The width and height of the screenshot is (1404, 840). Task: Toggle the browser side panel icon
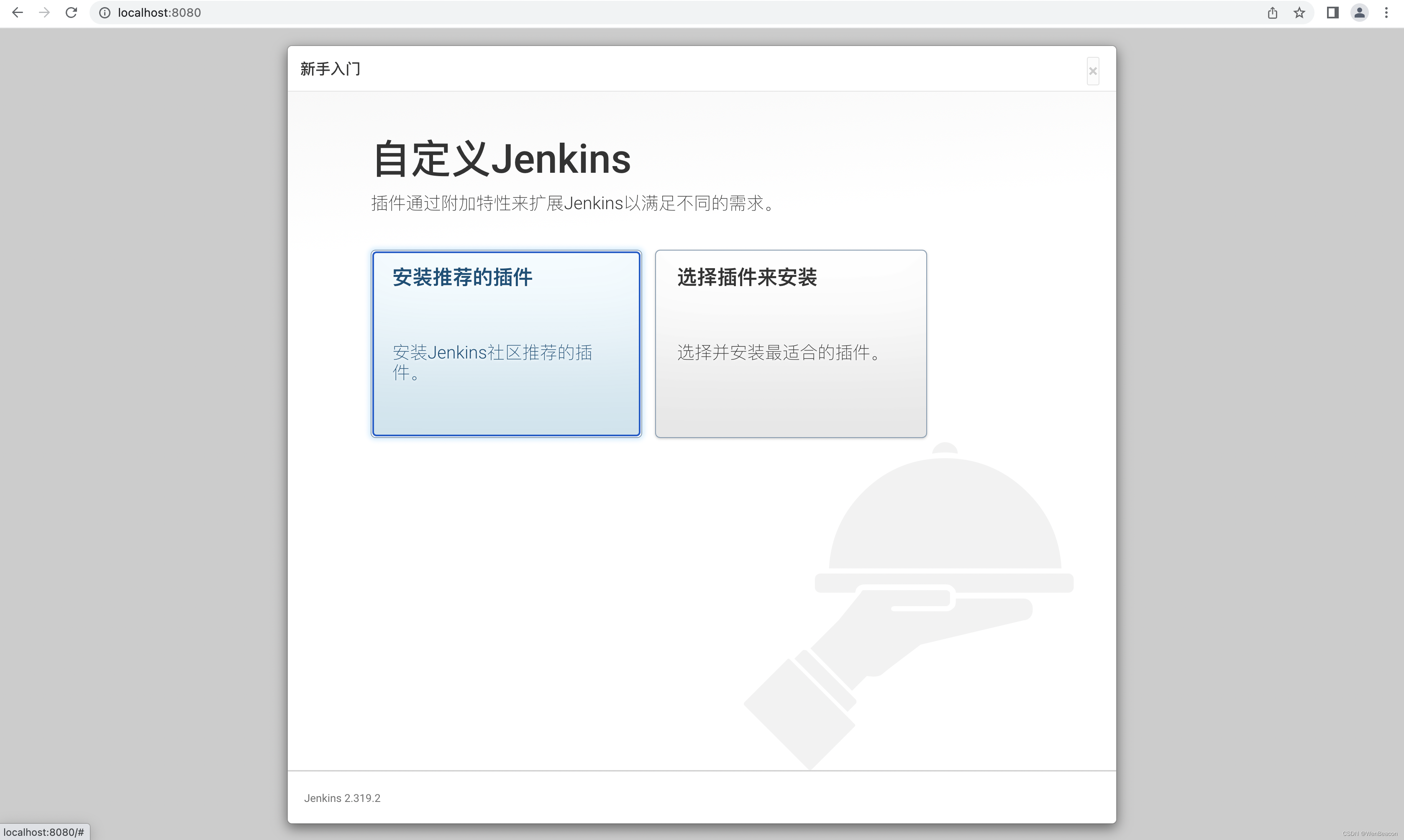1332,13
